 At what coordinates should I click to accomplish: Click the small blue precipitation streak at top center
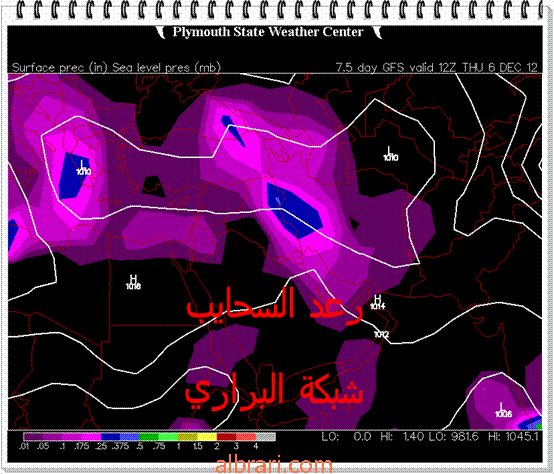coord(232,130)
